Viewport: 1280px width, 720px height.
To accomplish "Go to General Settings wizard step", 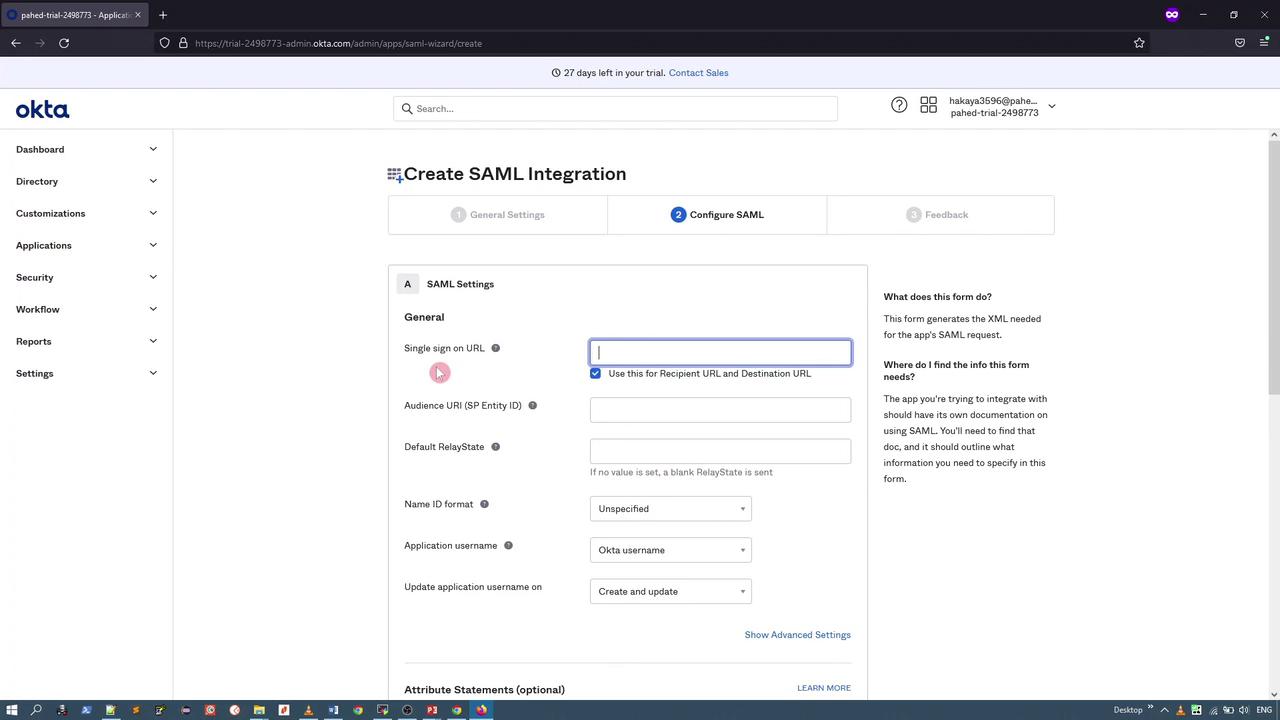I will 498,215.
